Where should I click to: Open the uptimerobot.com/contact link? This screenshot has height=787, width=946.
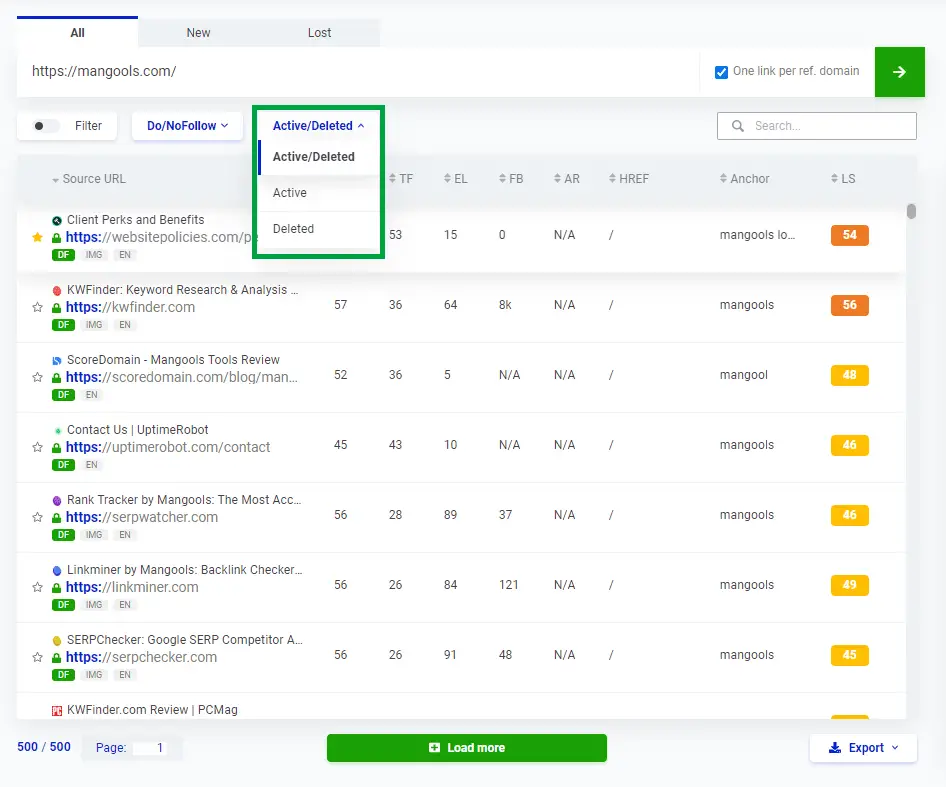168,447
